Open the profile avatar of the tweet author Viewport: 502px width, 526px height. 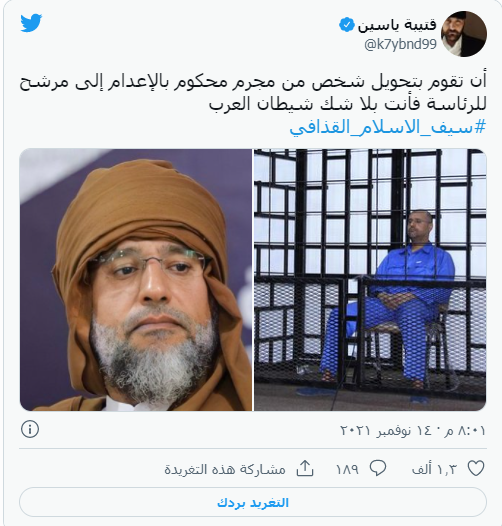(x=464, y=34)
